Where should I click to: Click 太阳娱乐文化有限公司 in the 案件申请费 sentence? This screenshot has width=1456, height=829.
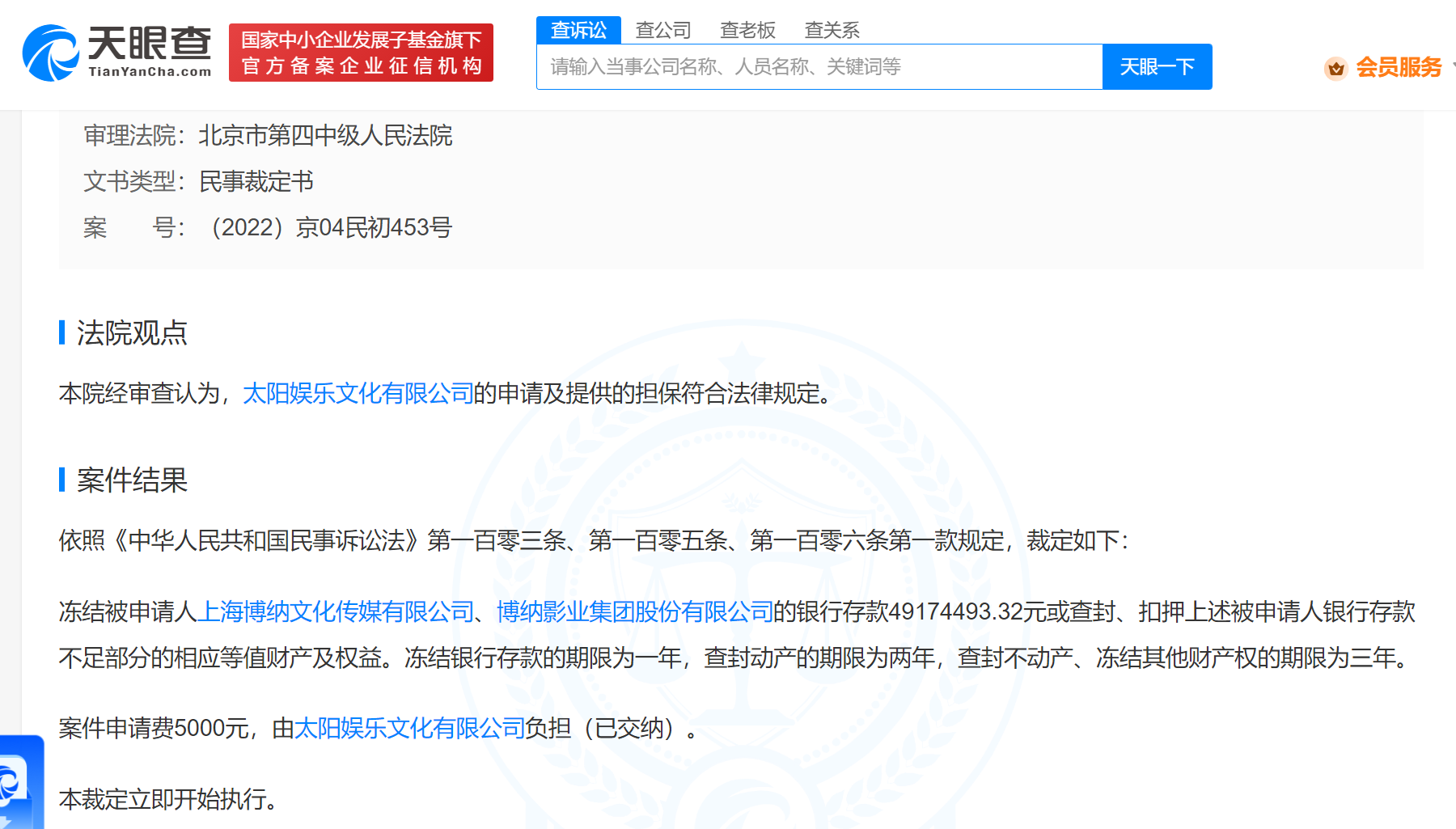point(409,728)
